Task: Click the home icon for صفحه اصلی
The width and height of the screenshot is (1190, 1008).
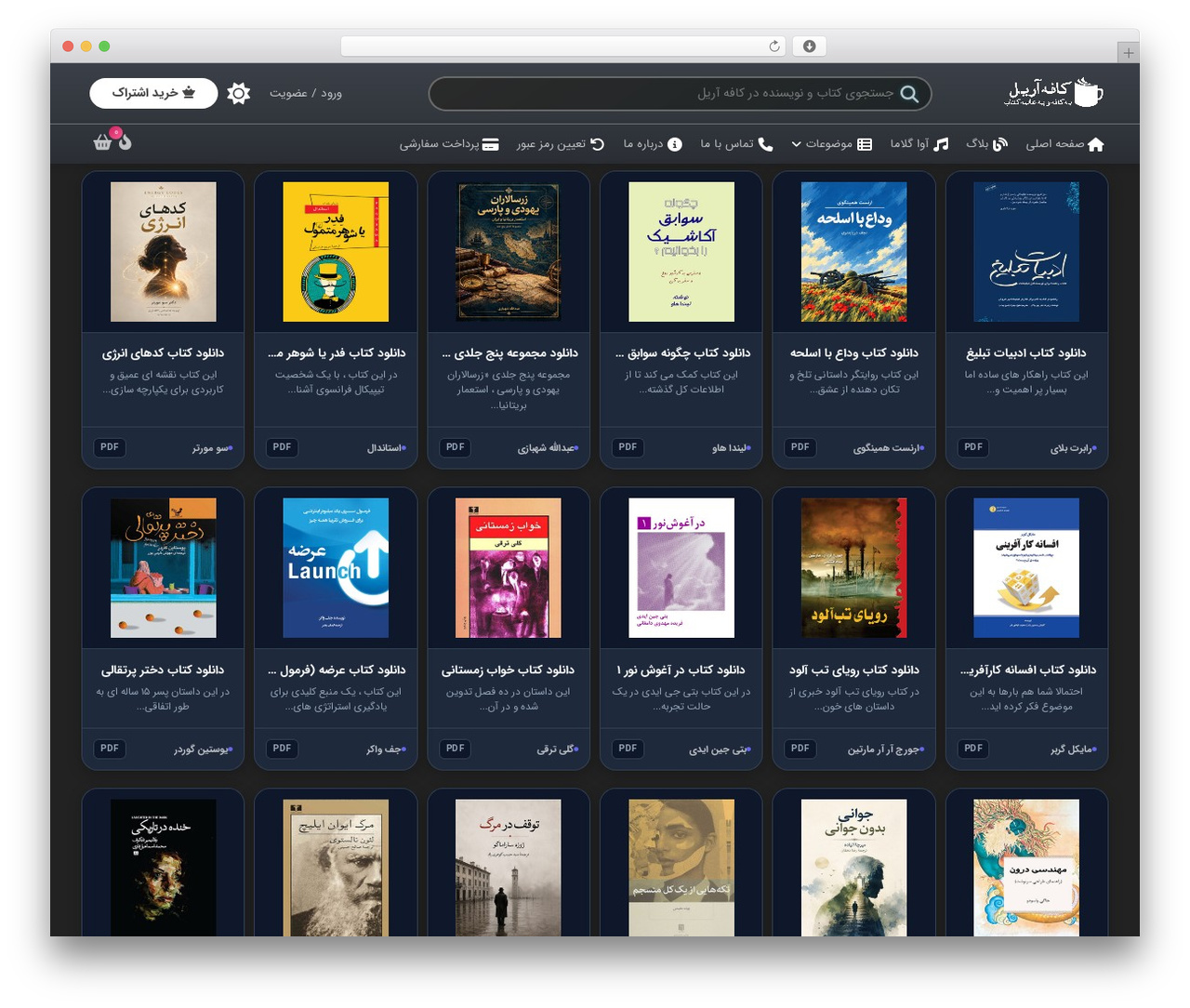Action: [x=1096, y=144]
